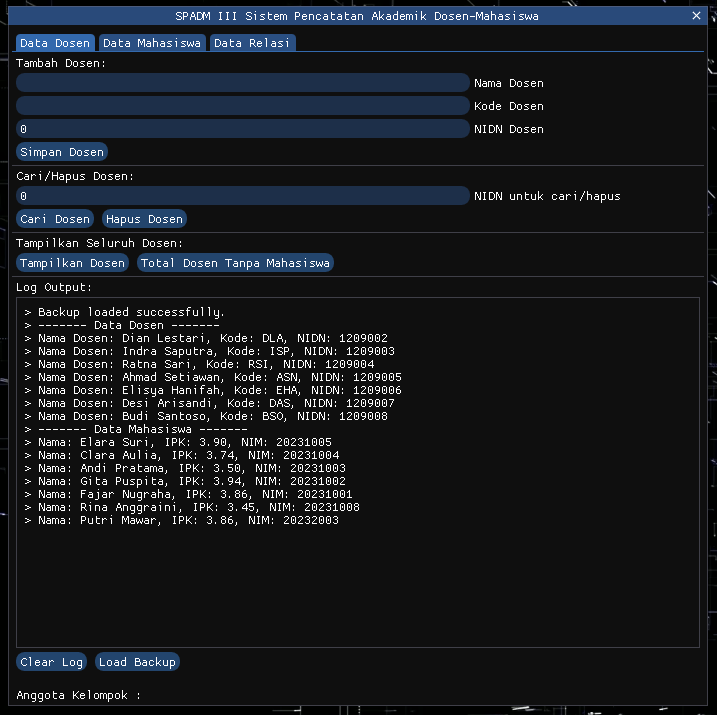
Task: Click 'Tampilkan Seluruh Dosen:' heading
Action: coord(100,243)
